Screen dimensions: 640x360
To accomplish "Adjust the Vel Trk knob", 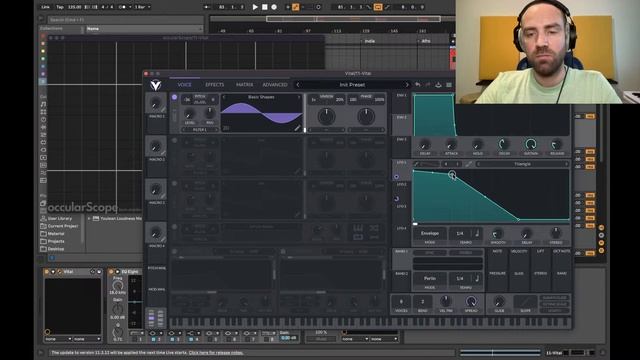I will pyautogui.click(x=445, y=302).
